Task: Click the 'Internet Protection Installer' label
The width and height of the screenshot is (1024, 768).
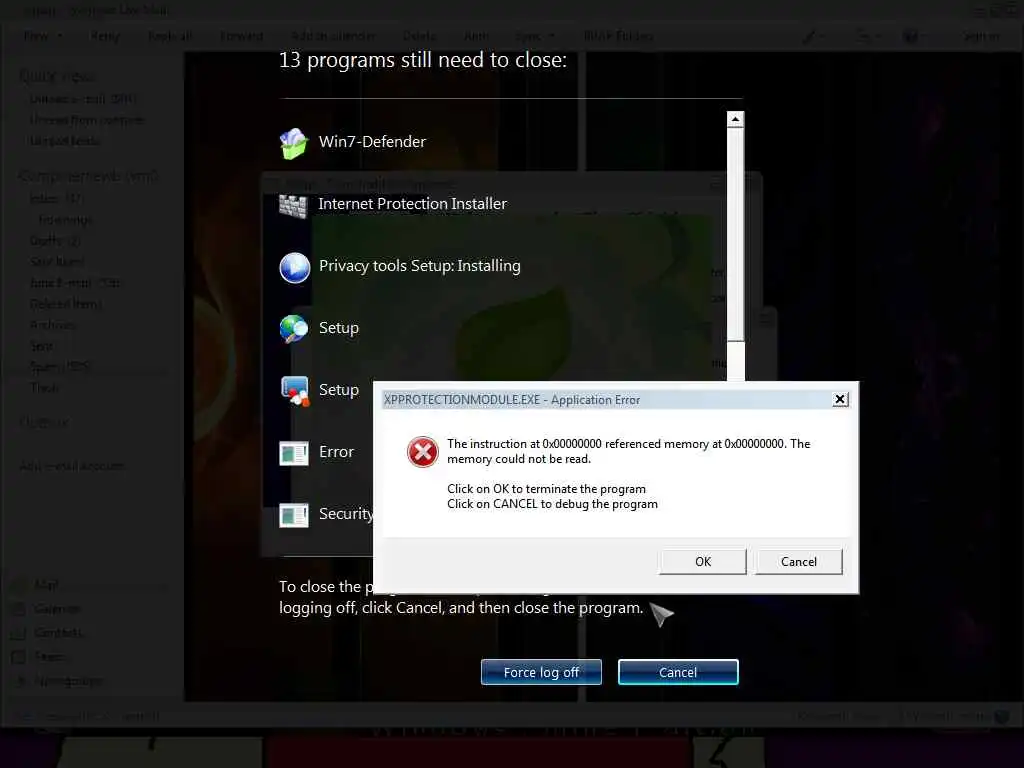Action: click(412, 204)
